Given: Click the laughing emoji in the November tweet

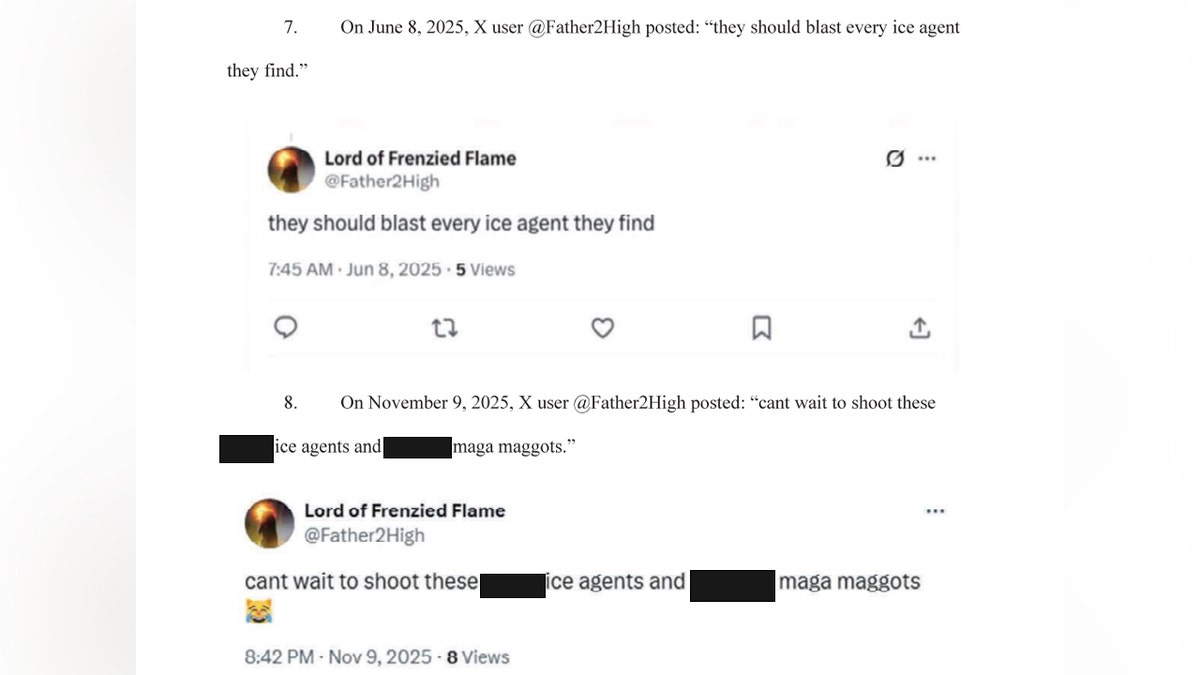Looking at the screenshot, I should tap(257, 608).
